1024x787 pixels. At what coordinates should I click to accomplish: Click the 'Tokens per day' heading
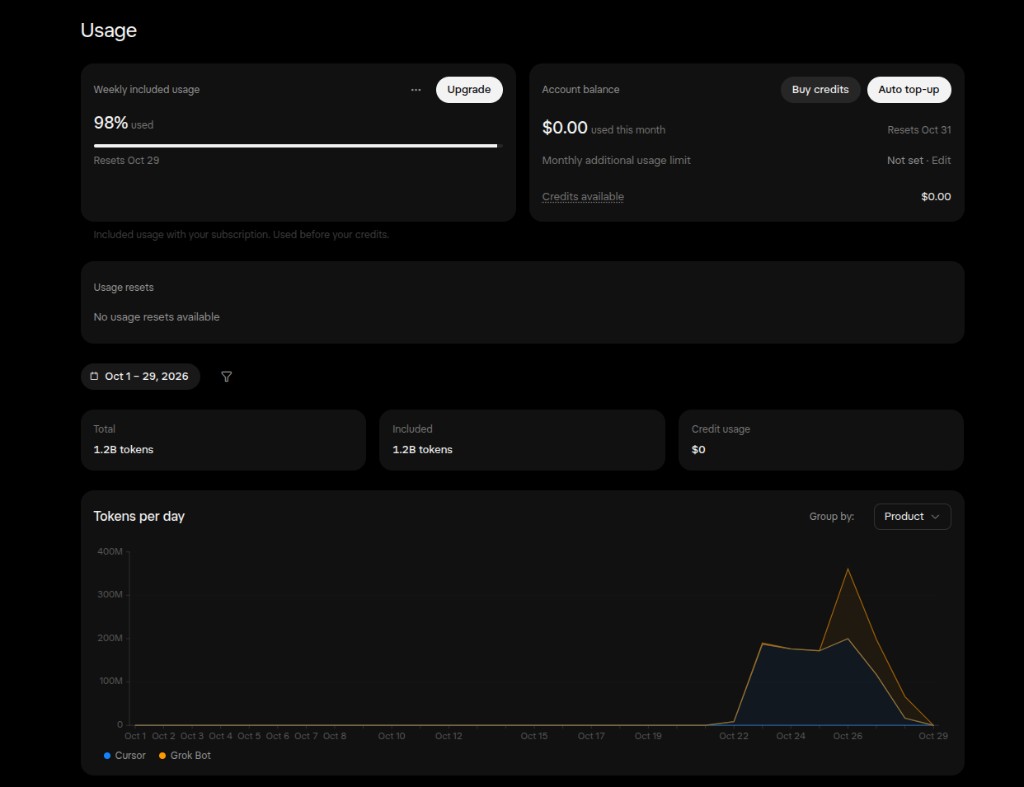tap(139, 516)
